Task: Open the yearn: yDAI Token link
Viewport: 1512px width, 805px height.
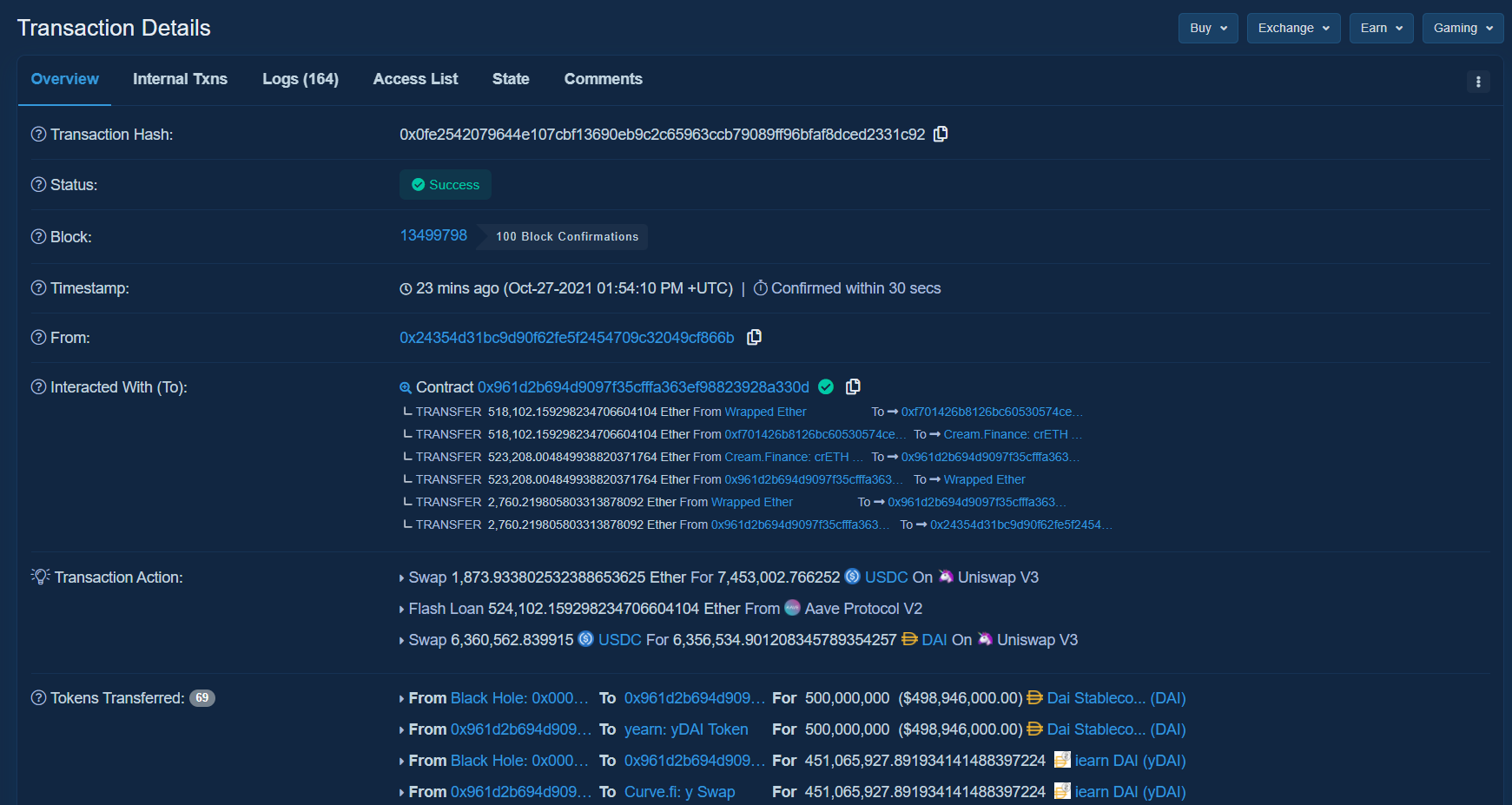Action: tap(686, 729)
